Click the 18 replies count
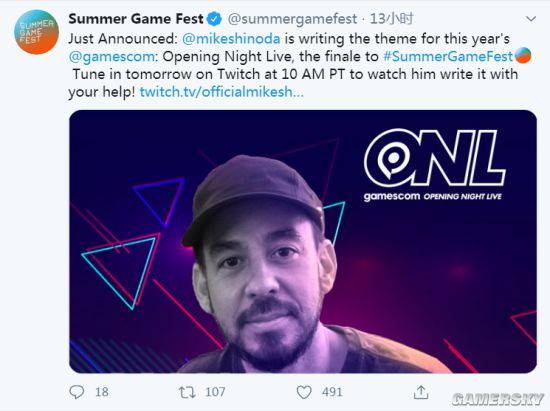Viewport: 550px width, 411px height. tap(102, 392)
